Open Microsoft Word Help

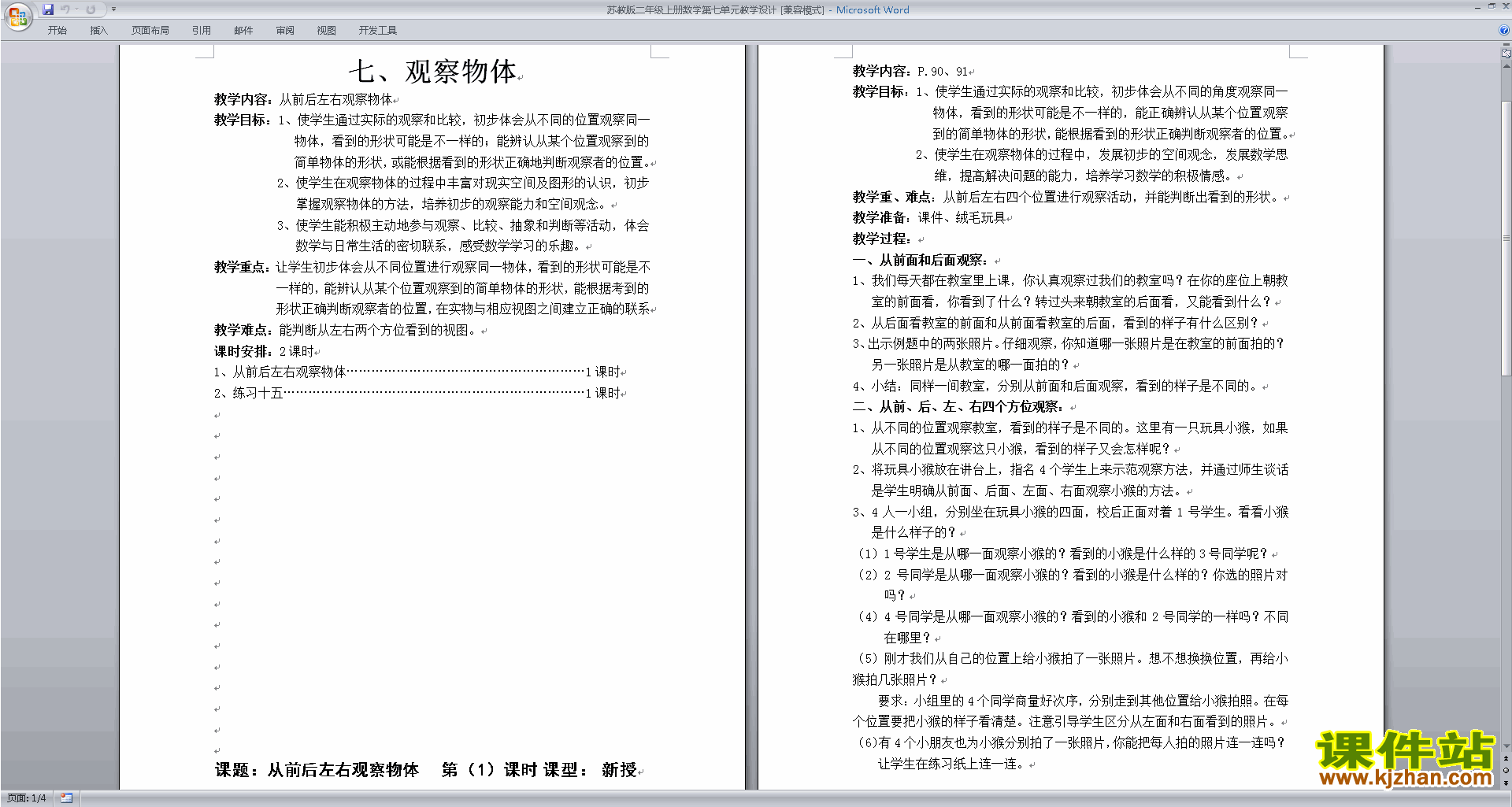click(x=1504, y=30)
